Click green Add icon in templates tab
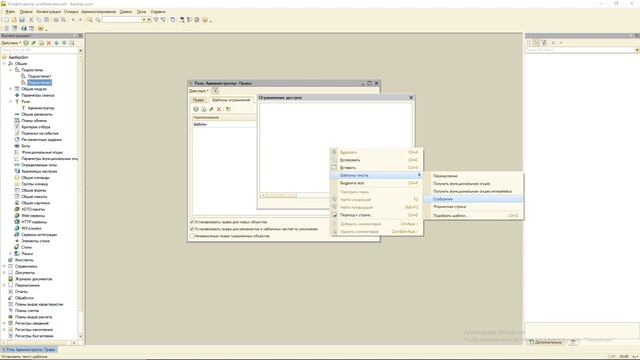 pos(196,109)
